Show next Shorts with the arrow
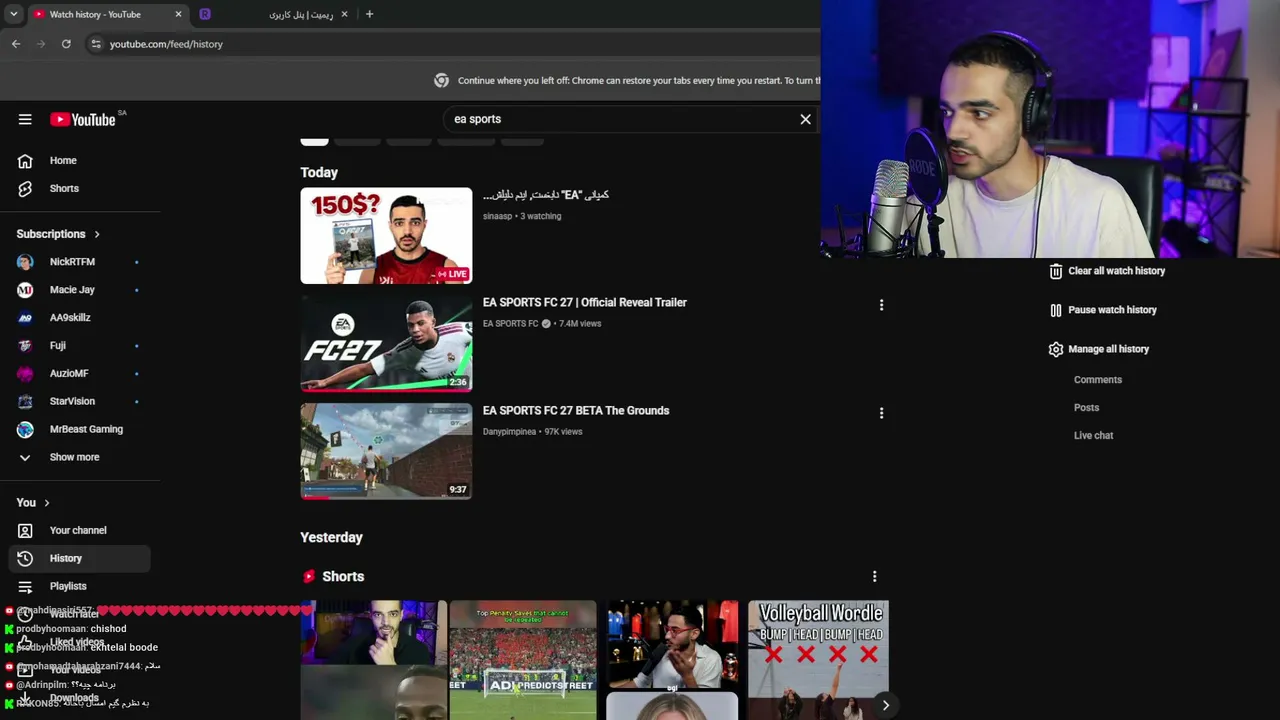The height and width of the screenshot is (720, 1280). click(x=885, y=705)
